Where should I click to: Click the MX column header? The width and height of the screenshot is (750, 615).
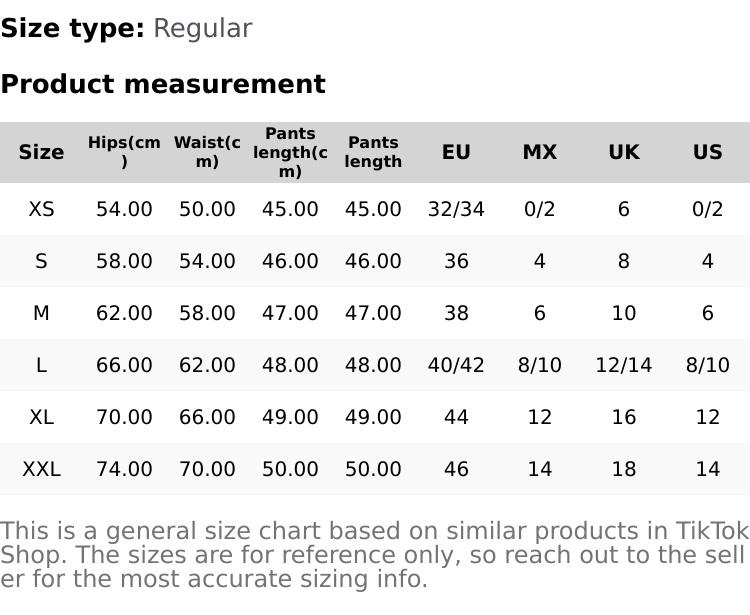pyautogui.click(x=539, y=152)
